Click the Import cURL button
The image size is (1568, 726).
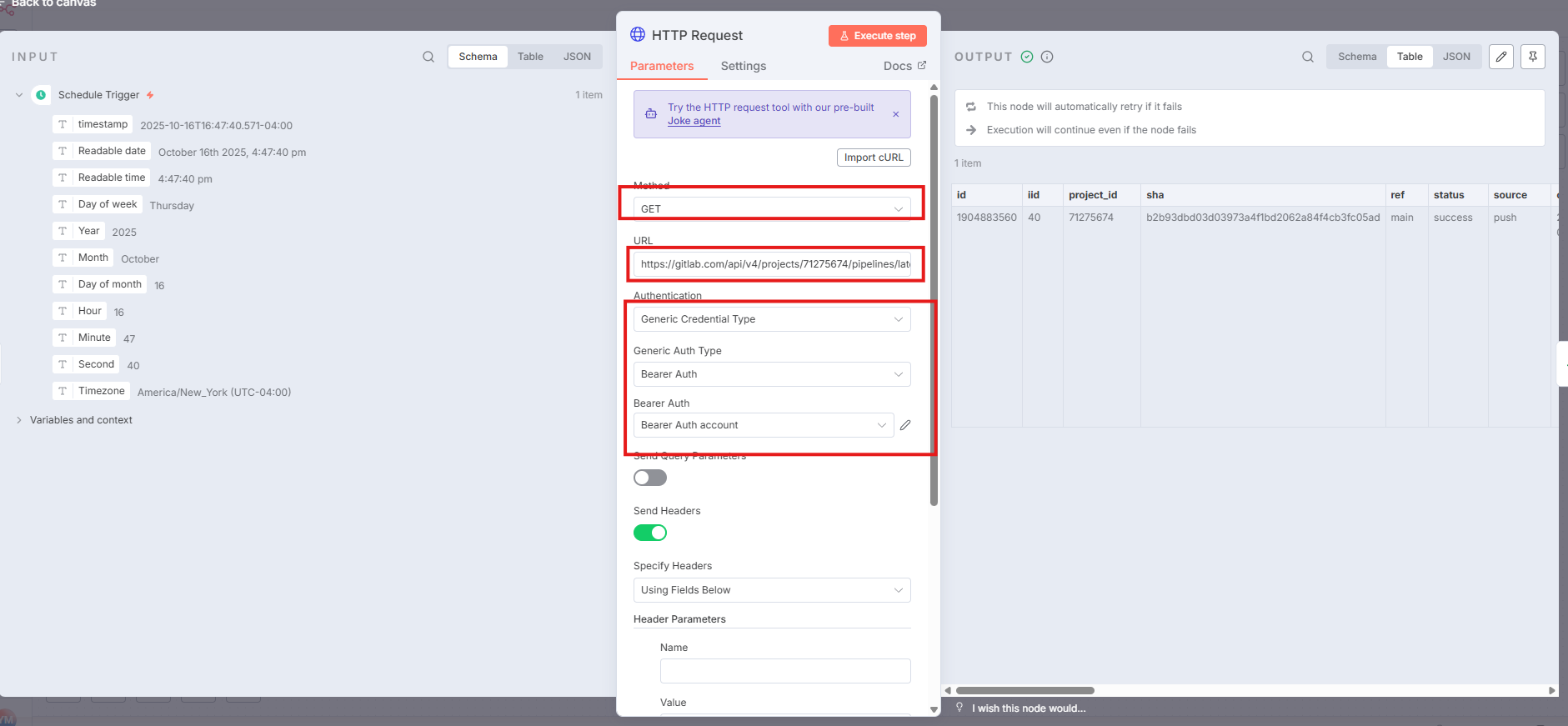873,158
